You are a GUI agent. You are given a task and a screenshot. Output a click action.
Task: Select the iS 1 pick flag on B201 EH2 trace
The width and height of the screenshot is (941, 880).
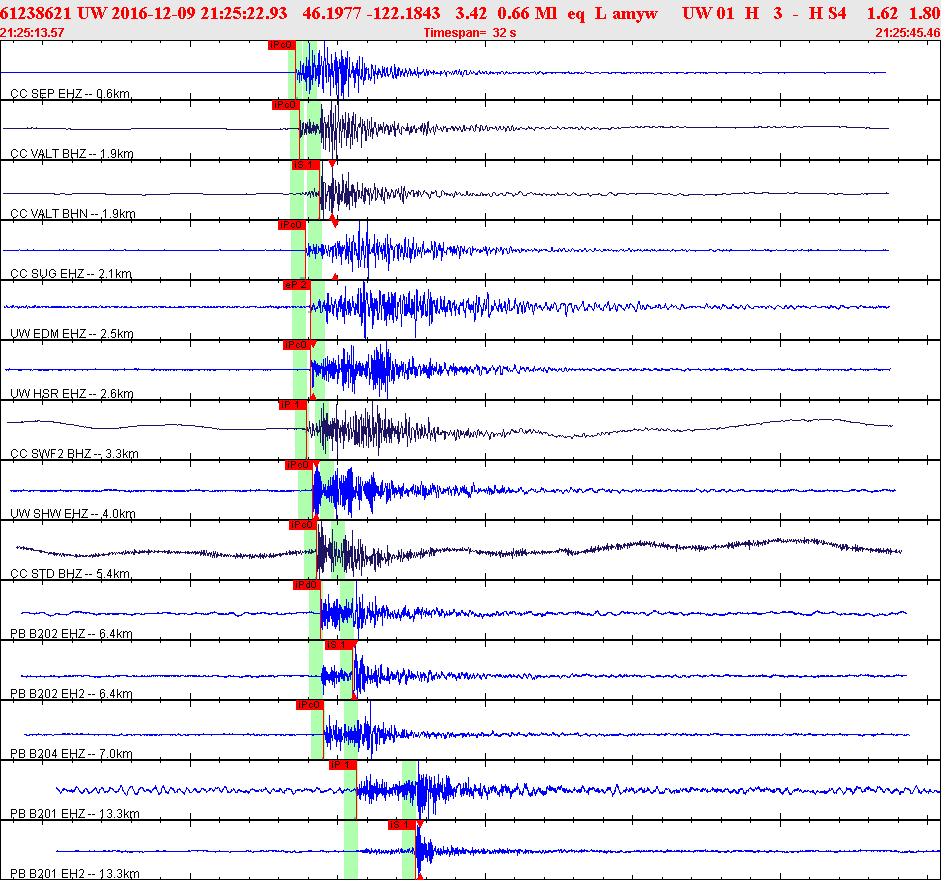401,825
